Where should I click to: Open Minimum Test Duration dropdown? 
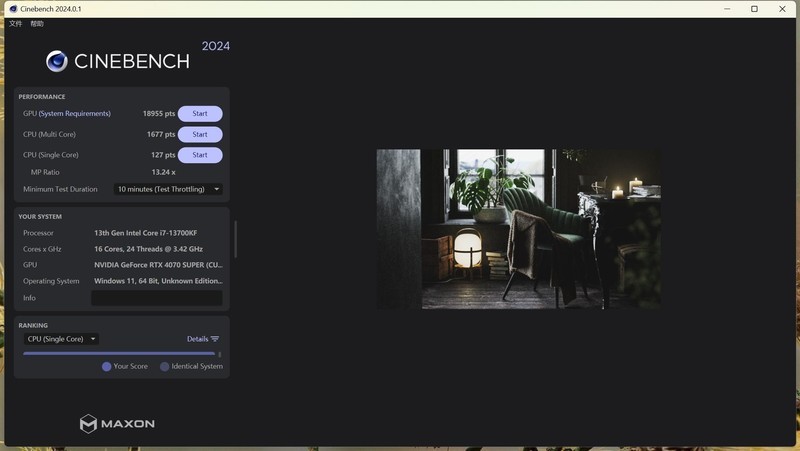coord(168,189)
